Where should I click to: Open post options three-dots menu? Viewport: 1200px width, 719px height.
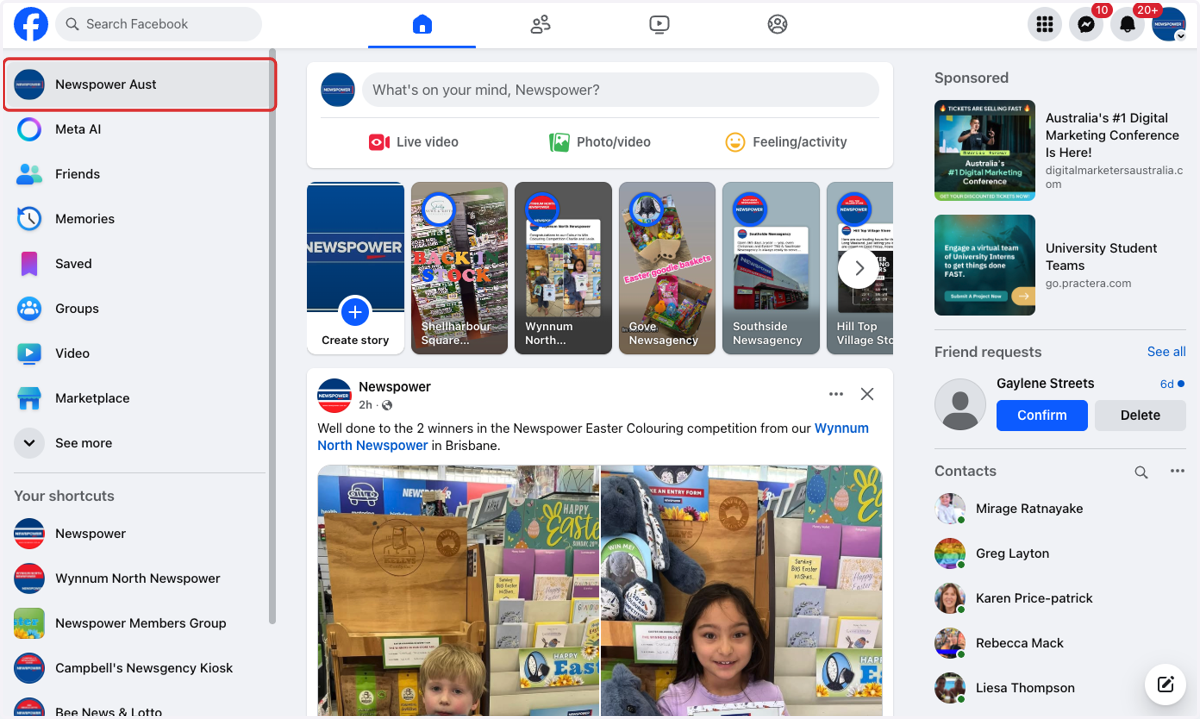pyautogui.click(x=836, y=394)
